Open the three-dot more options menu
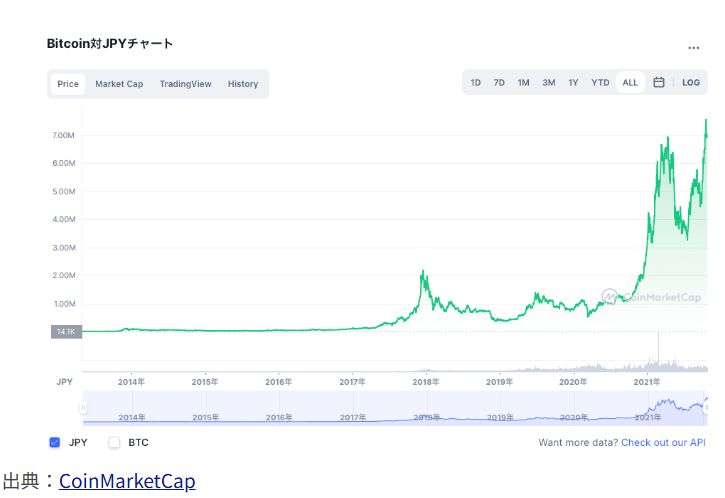Image resolution: width=725 pixels, height=498 pixels. tap(694, 47)
